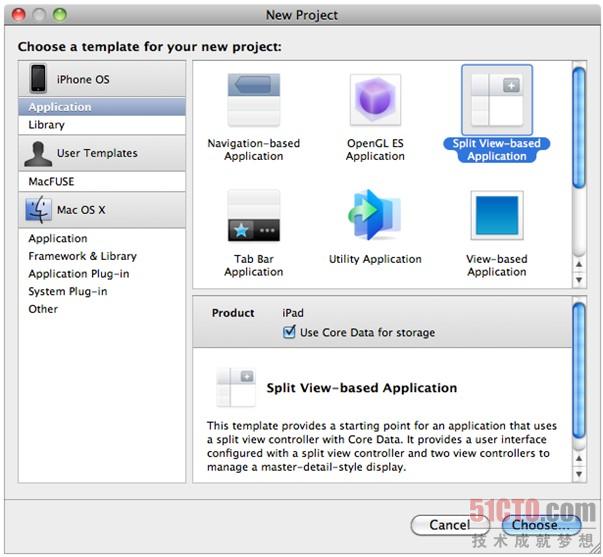Click template list scroll down arrow
The height and width of the screenshot is (557, 603).
pyautogui.click(x=579, y=280)
